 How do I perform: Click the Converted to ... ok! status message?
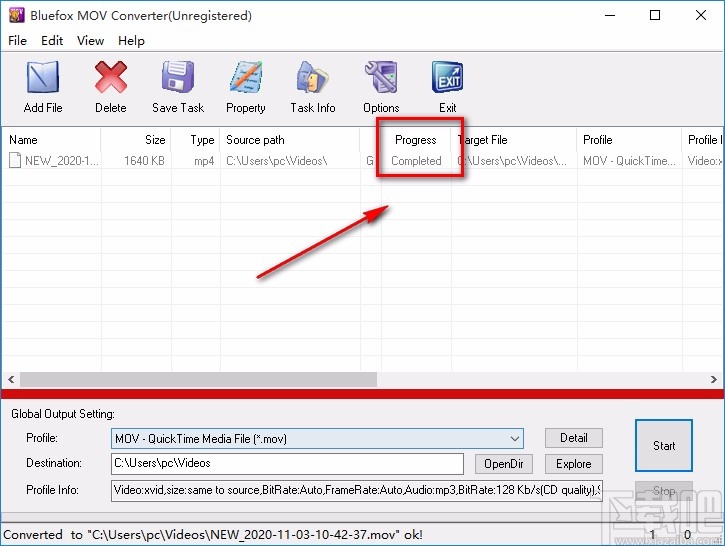tap(213, 535)
